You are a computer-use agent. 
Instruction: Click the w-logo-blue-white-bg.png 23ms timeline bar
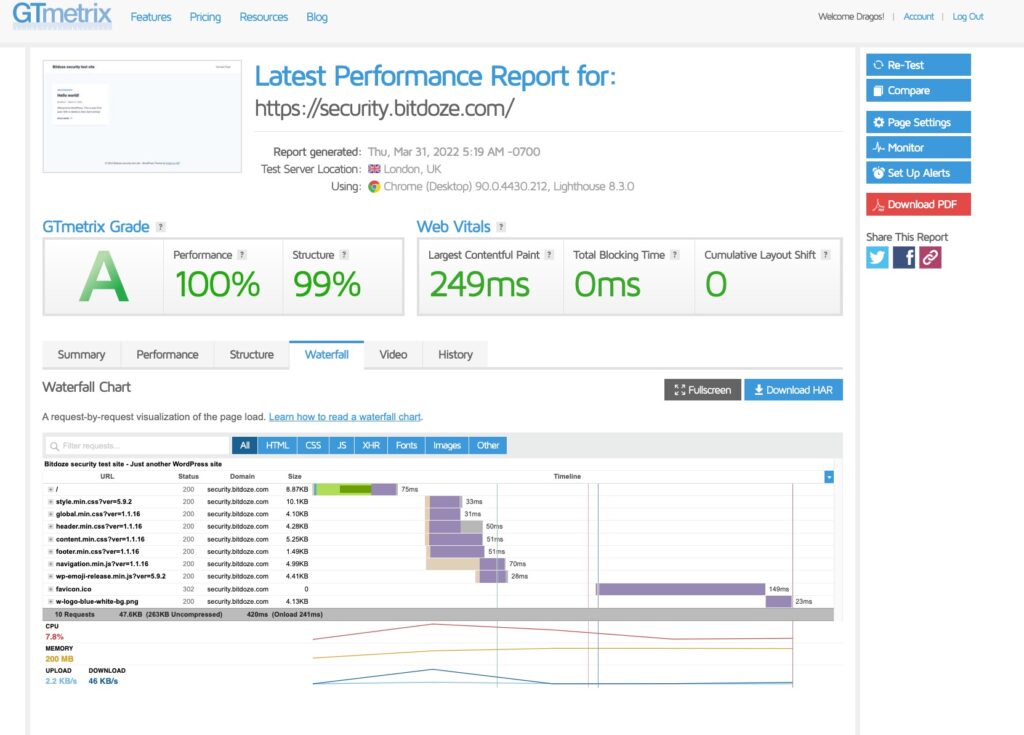click(778, 602)
